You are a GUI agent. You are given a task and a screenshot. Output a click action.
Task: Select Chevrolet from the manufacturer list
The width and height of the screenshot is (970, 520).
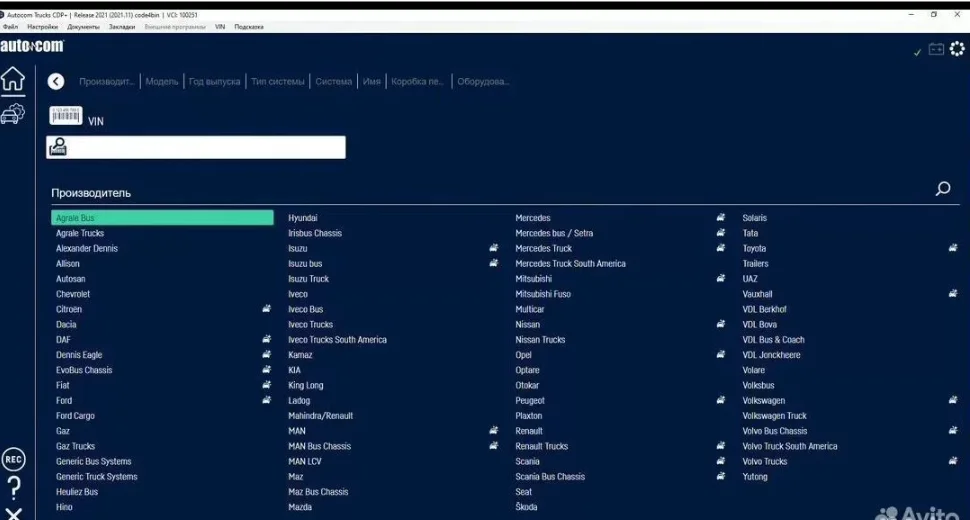pyautogui.click(x=73, y=294)
